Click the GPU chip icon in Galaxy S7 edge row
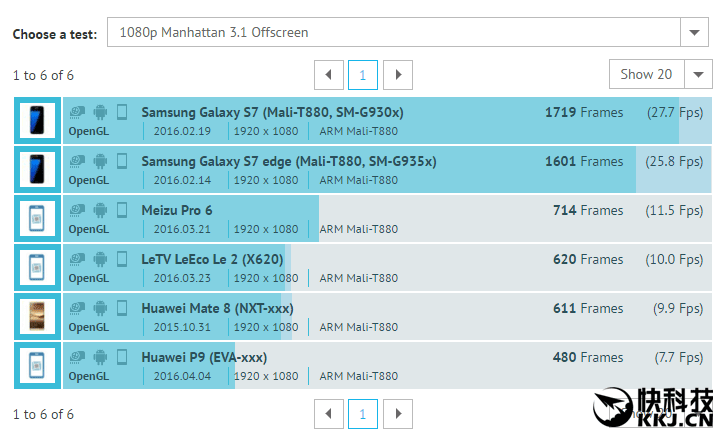The width and height of the screenshot is (723, 437). 77,161
